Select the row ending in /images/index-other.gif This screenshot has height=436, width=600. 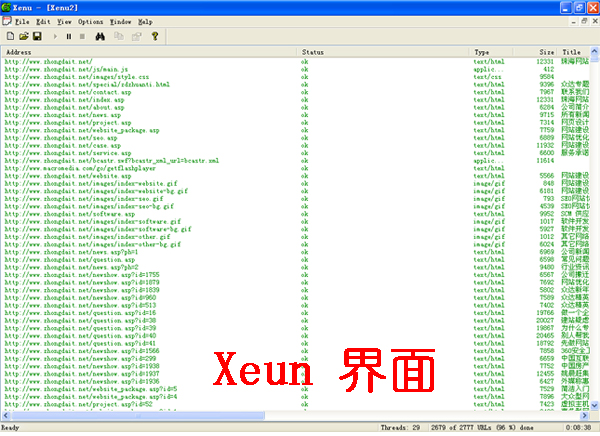(x=297, y=237)
